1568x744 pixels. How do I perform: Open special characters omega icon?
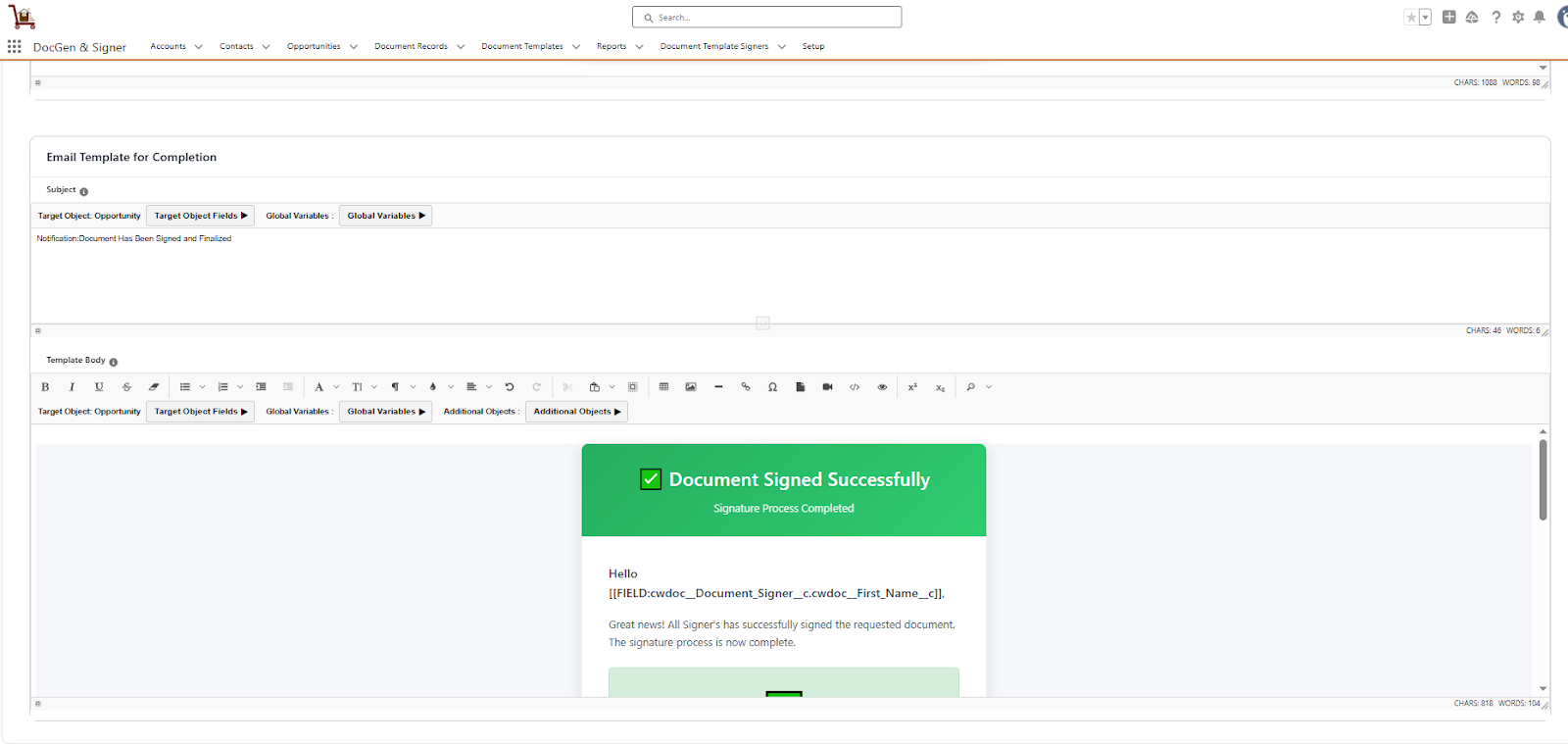pyautogui.click(x=773, y=387)
